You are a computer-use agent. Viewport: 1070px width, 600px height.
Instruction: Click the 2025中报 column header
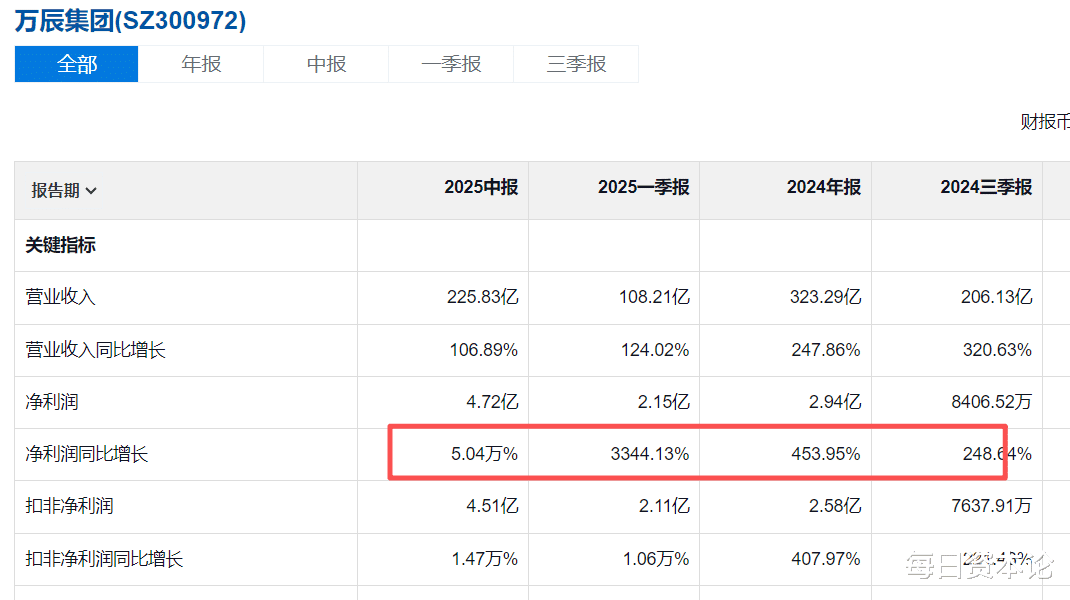[x=481, y=187]
